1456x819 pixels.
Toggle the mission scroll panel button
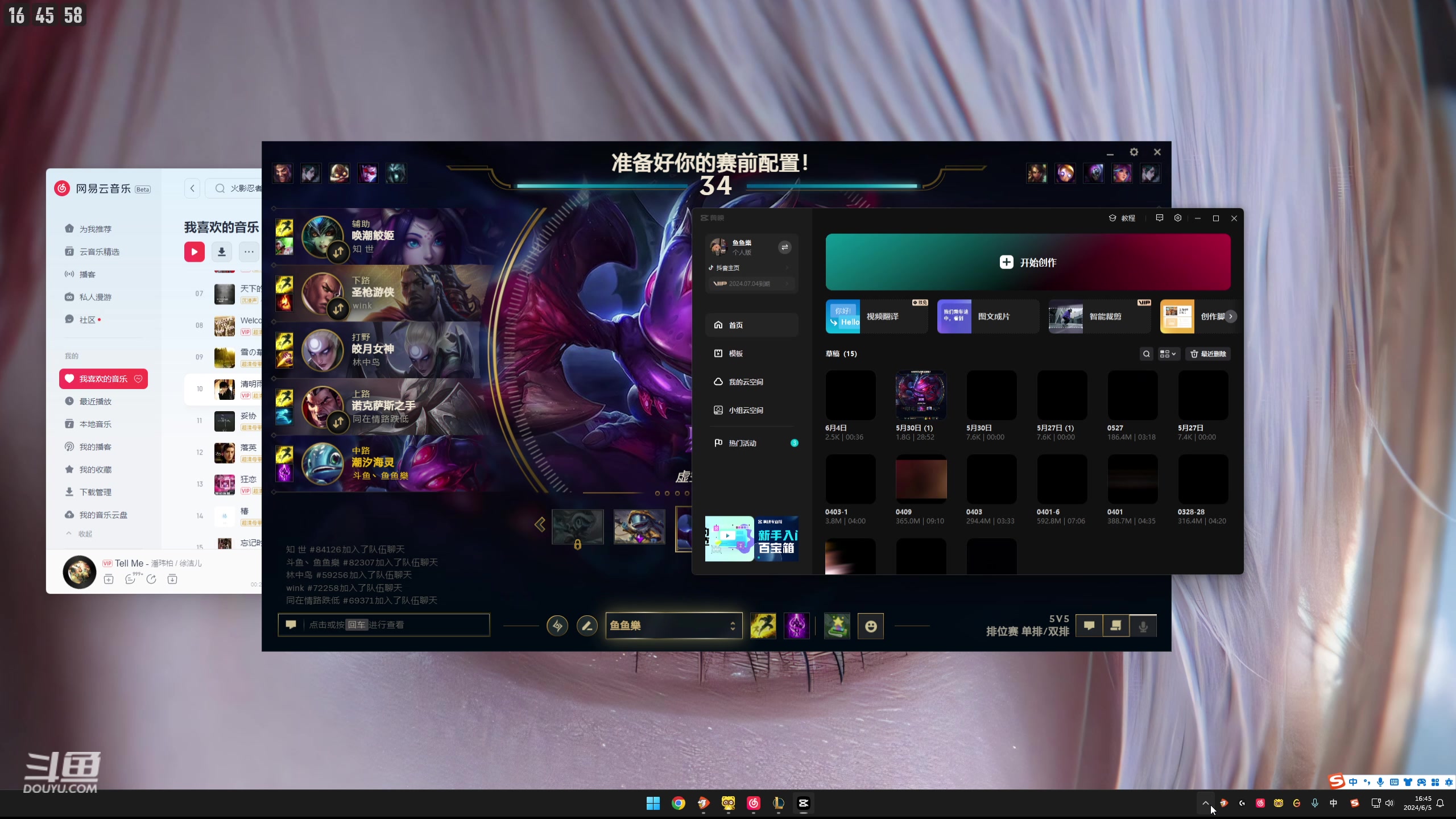[x=1116, y=626]
